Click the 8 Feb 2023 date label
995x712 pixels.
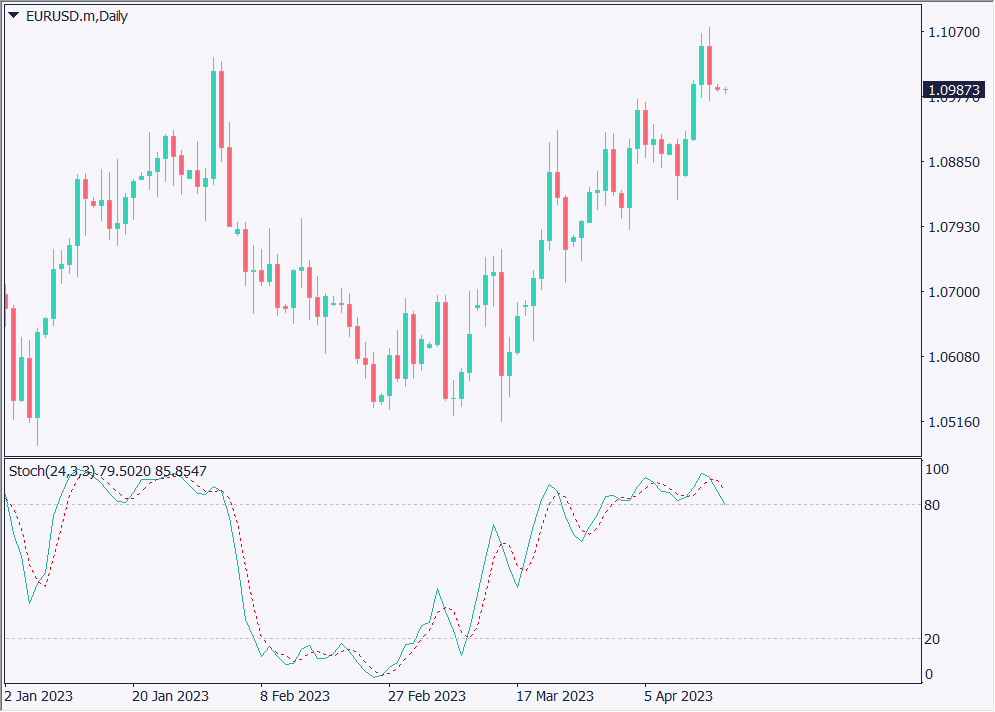click(x=294, y=695)
